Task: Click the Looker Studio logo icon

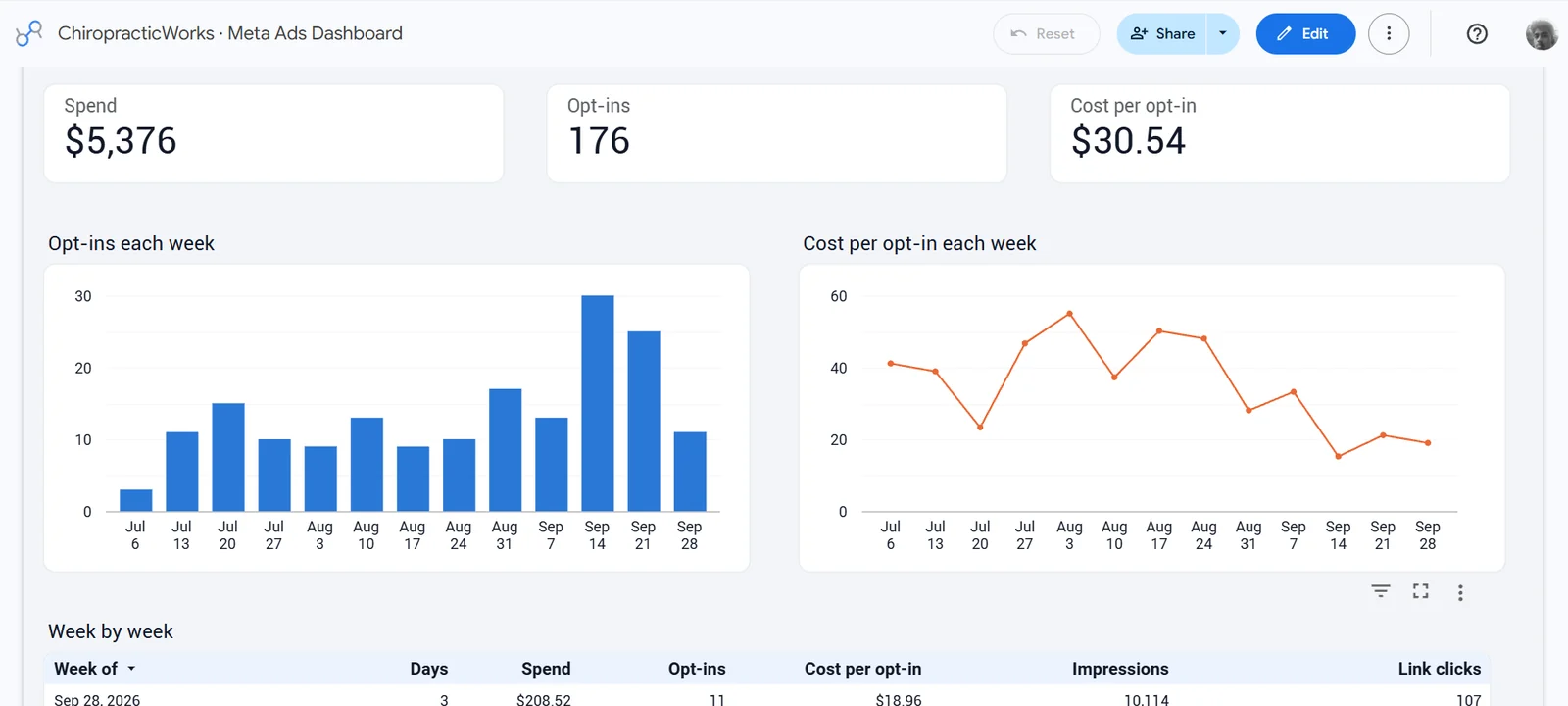Action: (29, 33)
